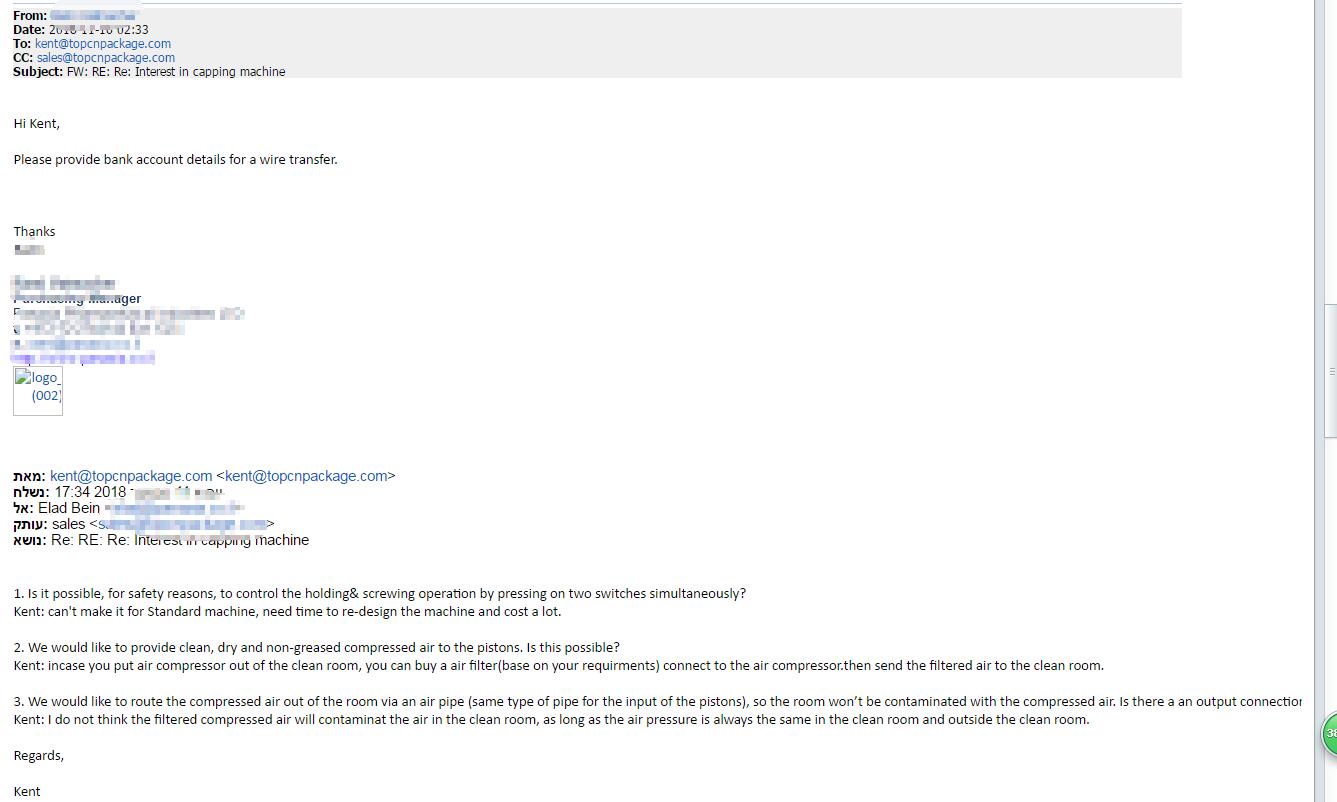Screen dimensions: 1337x802
Task: Grab the vertical scrollbar thumb grip
Action: (1331, 371)
